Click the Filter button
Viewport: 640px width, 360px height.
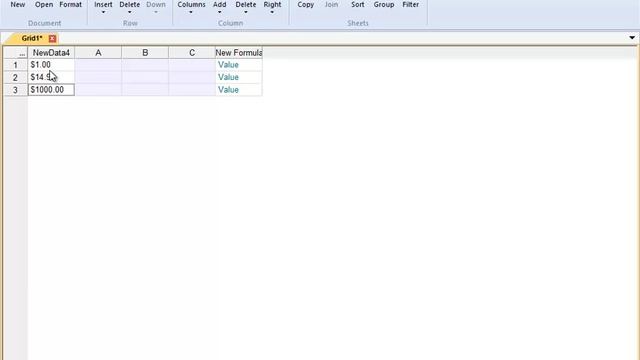(x=410, y=4)
